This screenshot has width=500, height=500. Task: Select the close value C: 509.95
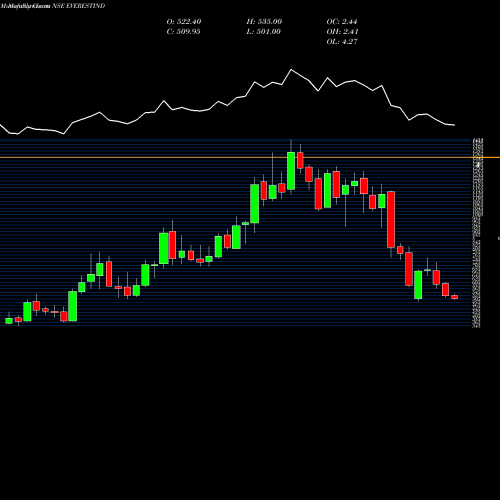[183, 32]
